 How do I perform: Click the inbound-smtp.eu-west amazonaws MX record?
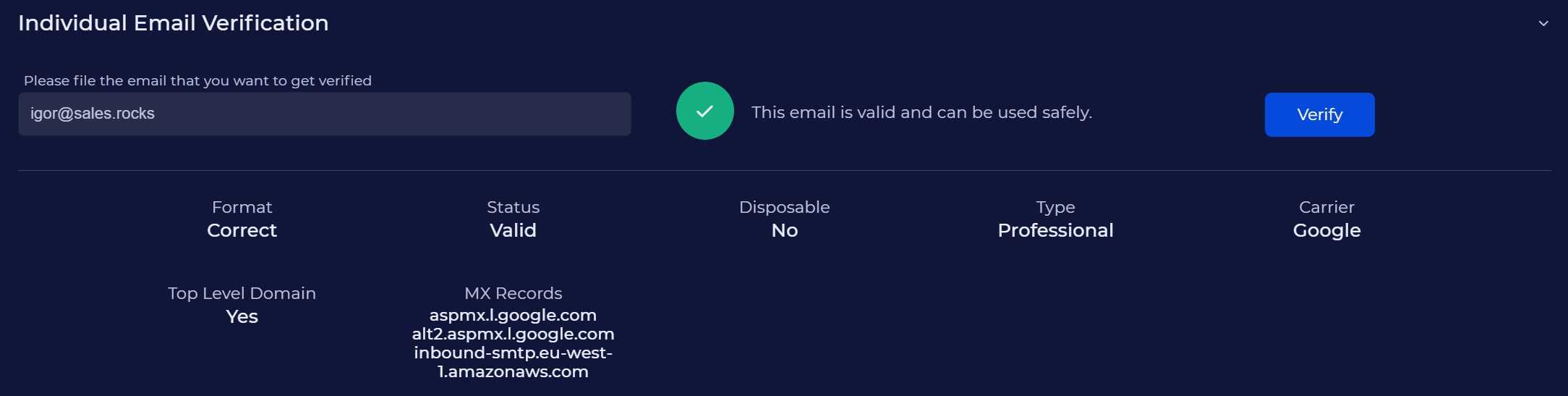coord(513,362)
